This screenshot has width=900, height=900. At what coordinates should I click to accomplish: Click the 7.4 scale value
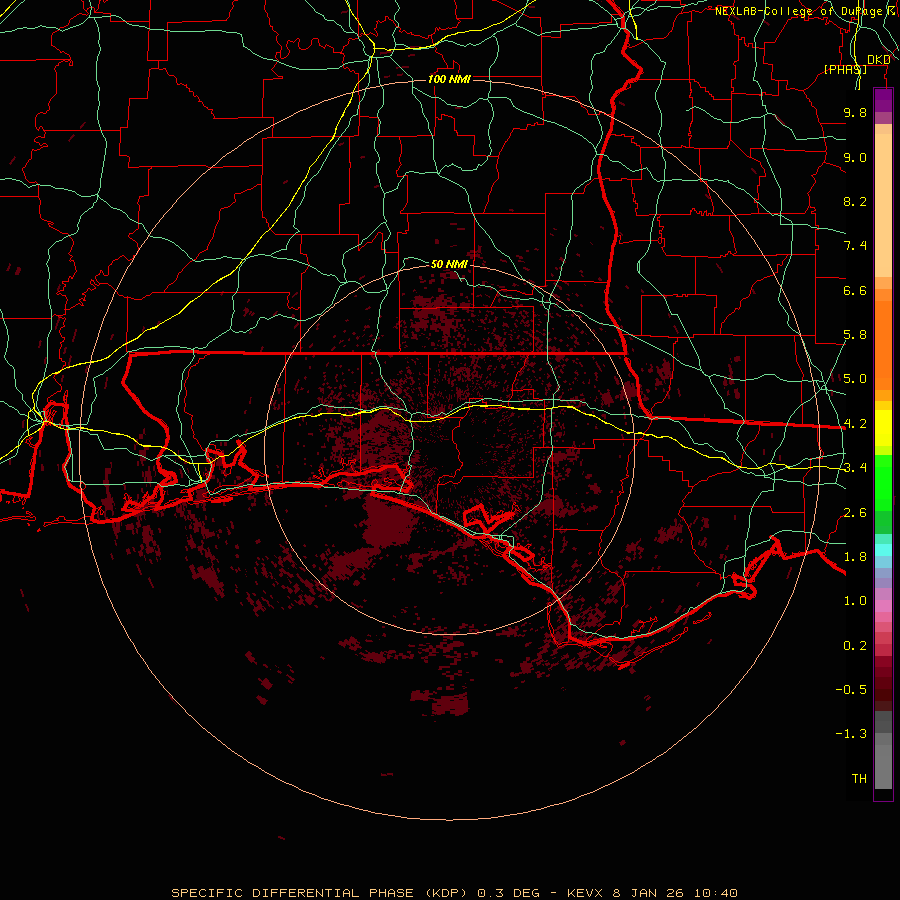tap(855, 246)
